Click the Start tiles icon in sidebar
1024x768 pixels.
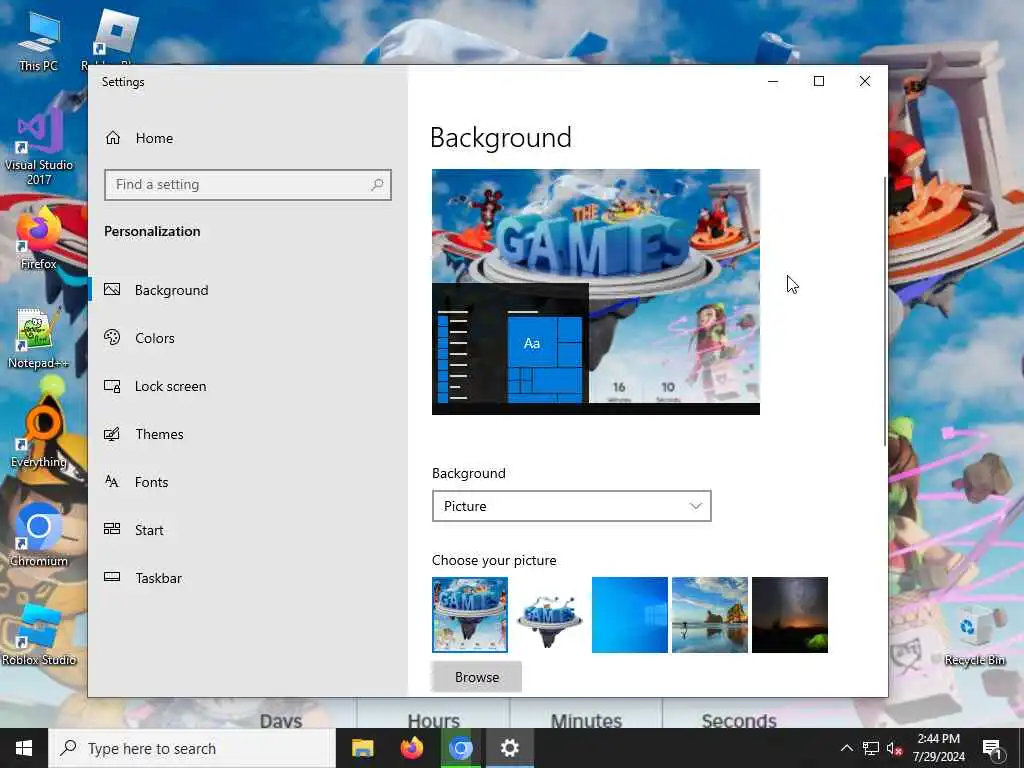click(x=112, y=529)
